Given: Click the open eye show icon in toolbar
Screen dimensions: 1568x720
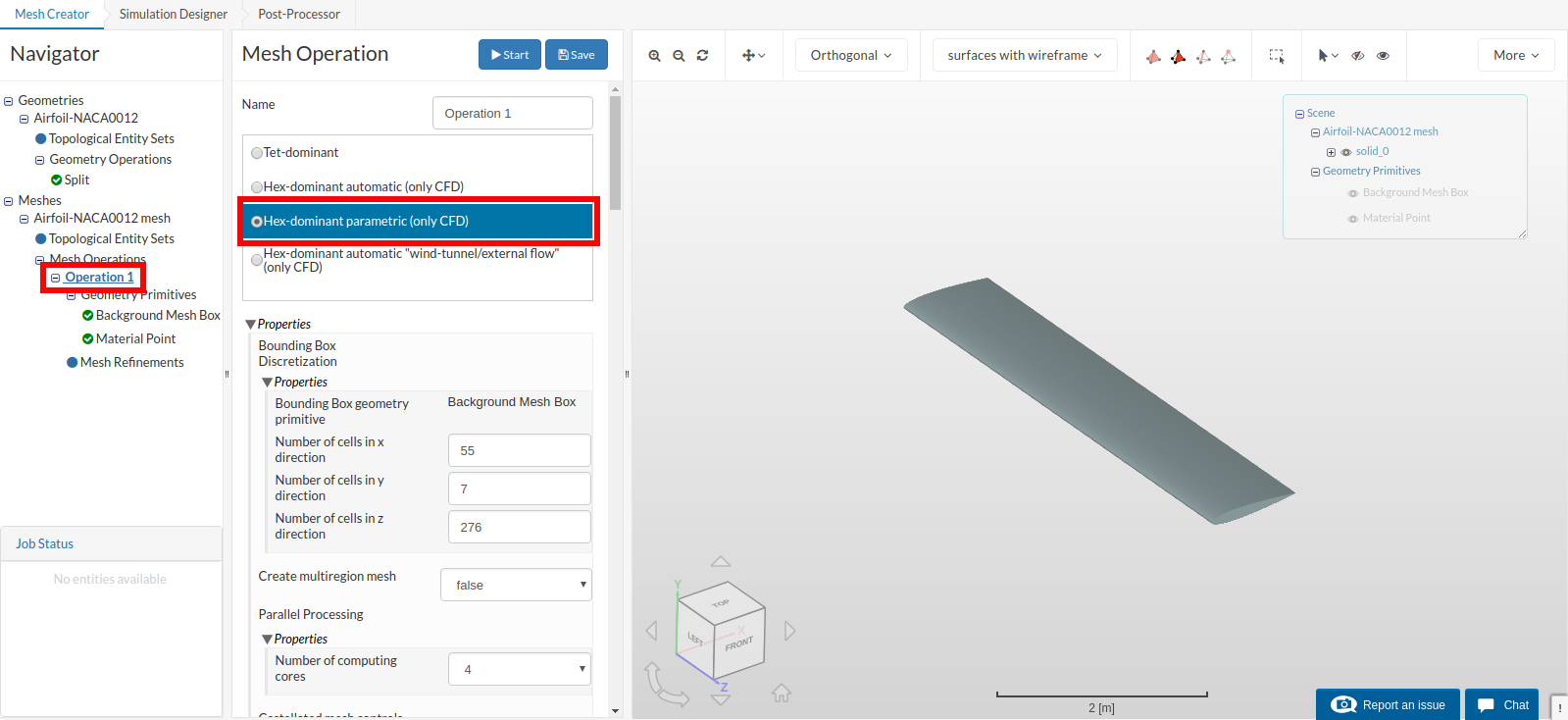Looking at the screenshot, I should pos(1383,56).
